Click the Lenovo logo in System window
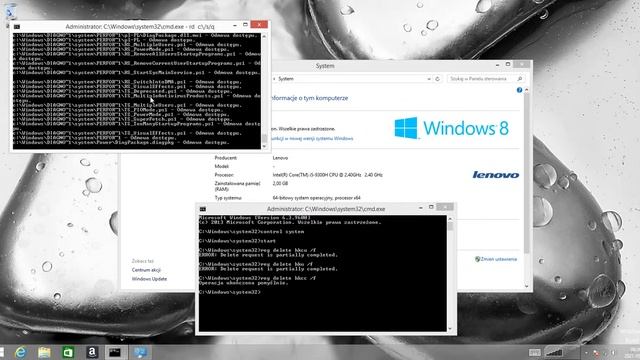 (496, 175)
